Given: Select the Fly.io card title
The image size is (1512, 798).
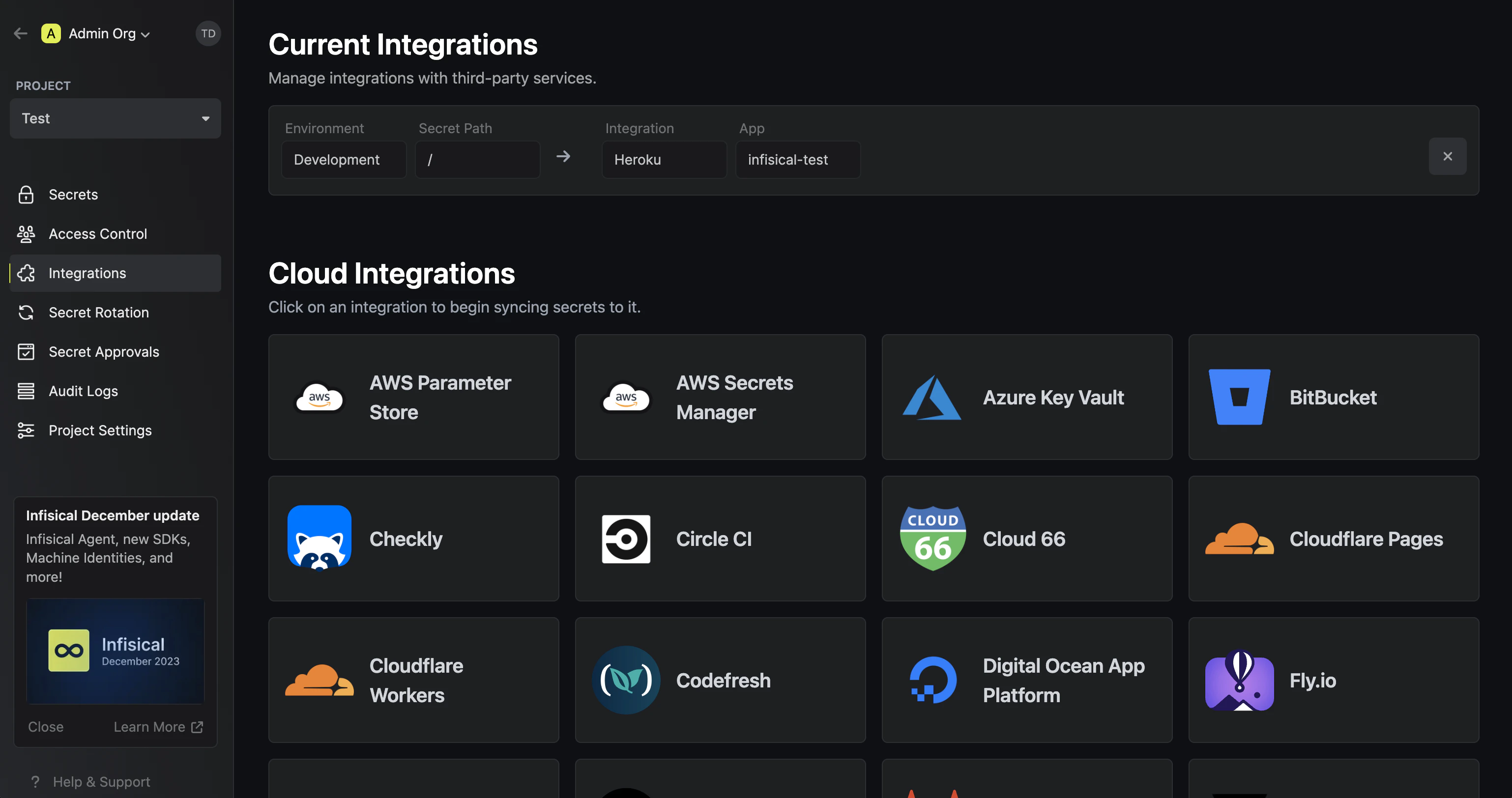Looking at the screenshot, I should [x=1312, y=681].
